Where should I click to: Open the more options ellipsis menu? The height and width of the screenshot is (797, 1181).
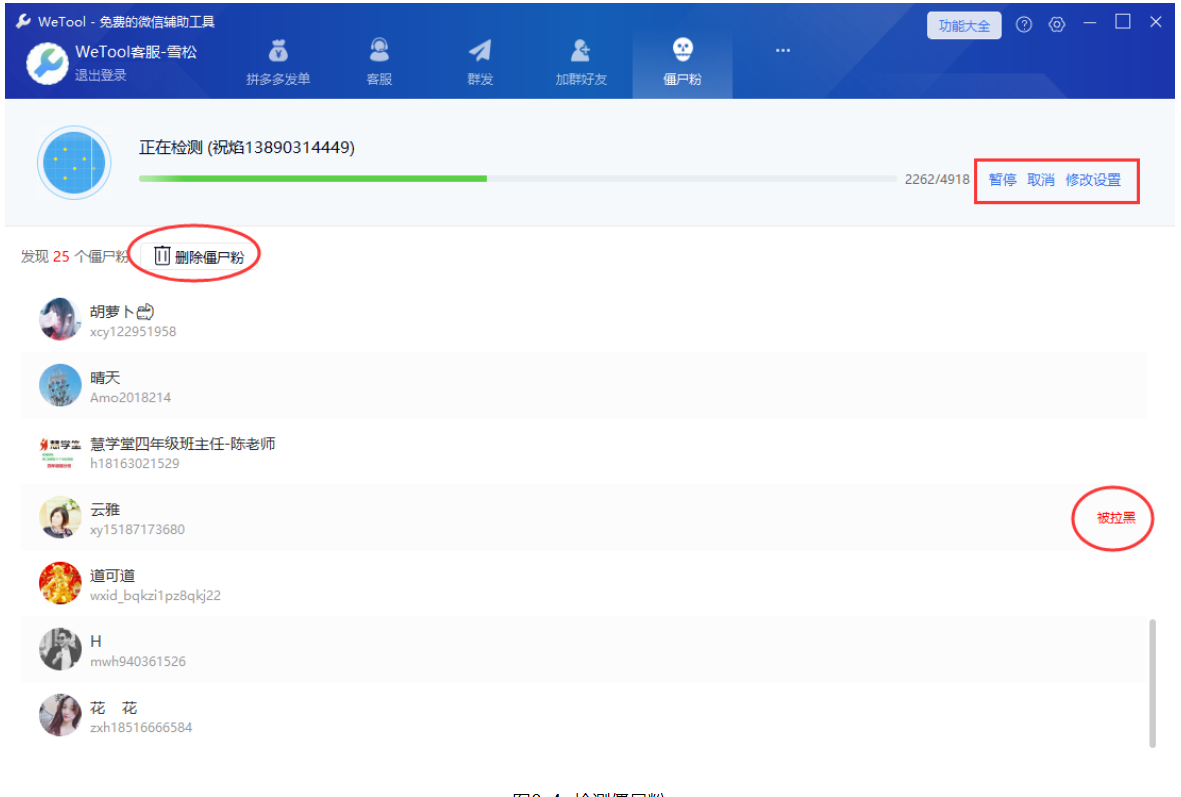(783, 50)
